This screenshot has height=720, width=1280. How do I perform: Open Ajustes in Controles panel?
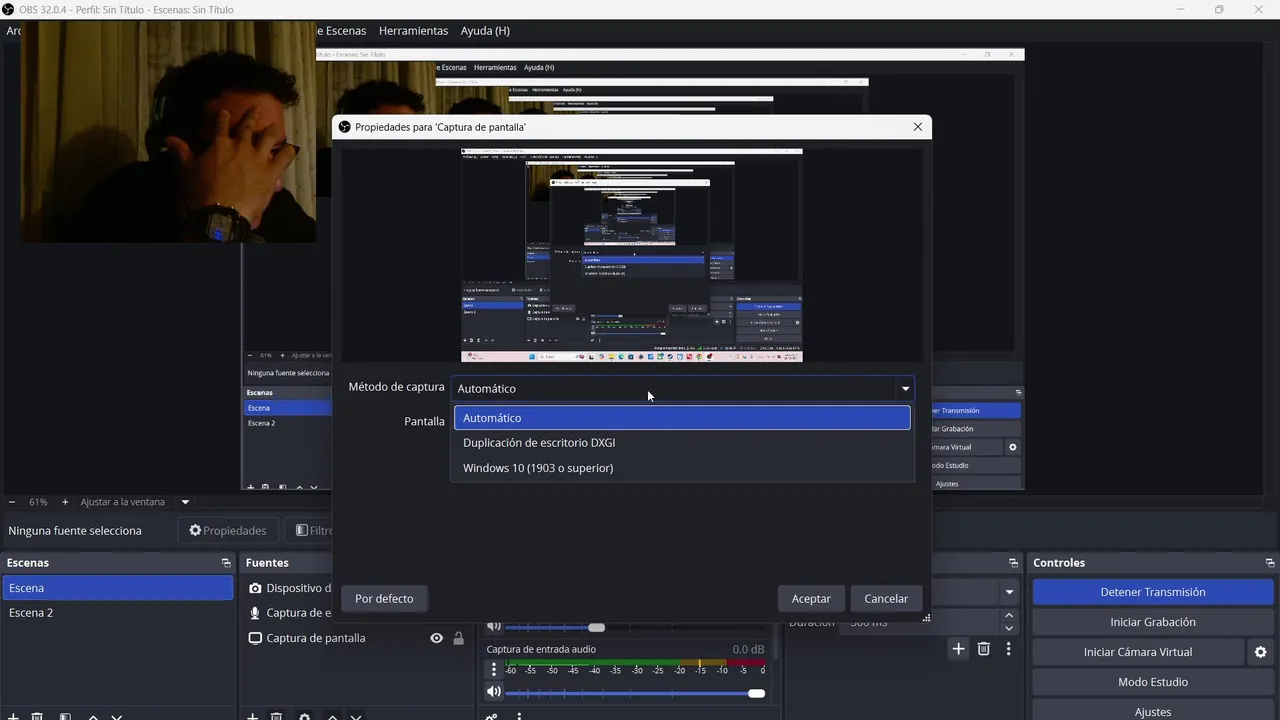pyautogui.click(x=1153, y=711)
